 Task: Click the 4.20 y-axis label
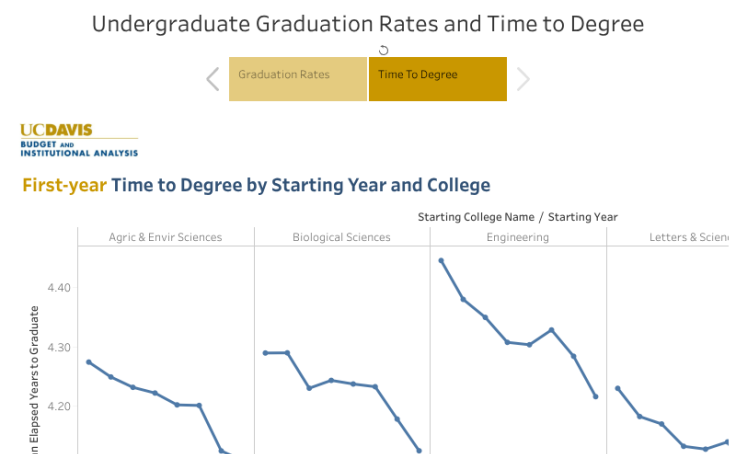pos(59,407)
